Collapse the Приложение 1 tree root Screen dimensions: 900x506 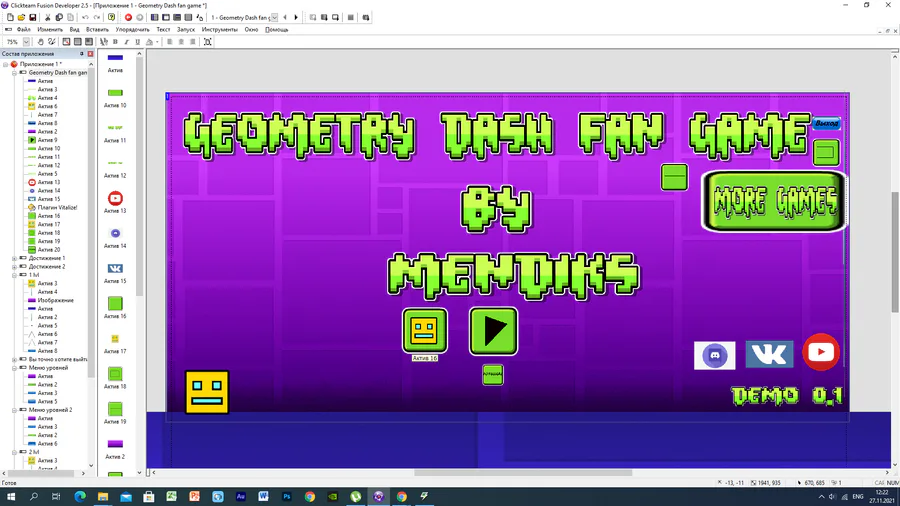coord(6,64)
